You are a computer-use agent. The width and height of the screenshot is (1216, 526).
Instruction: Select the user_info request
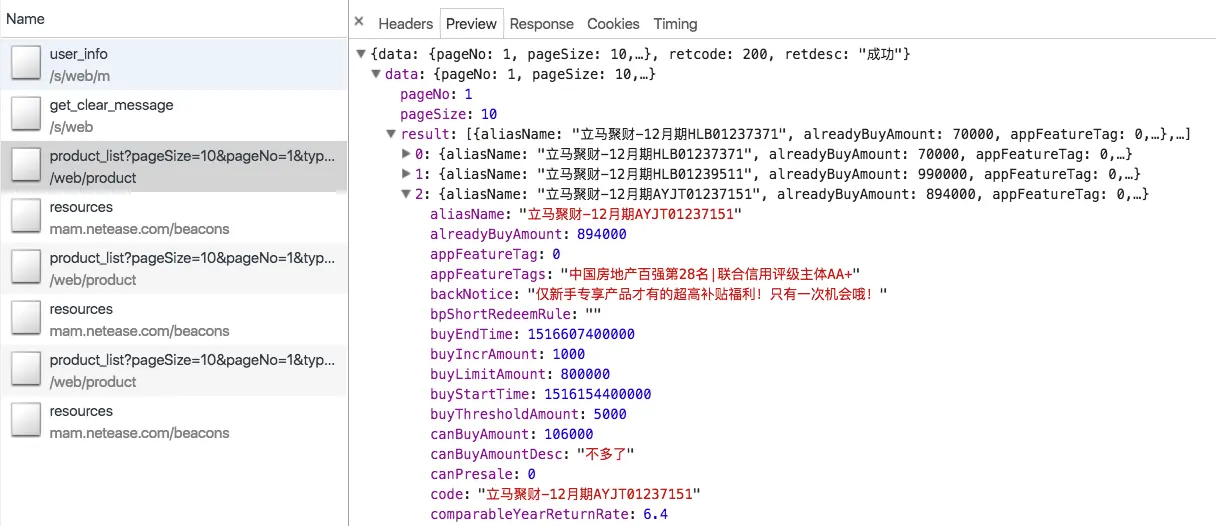click(174, 64)
